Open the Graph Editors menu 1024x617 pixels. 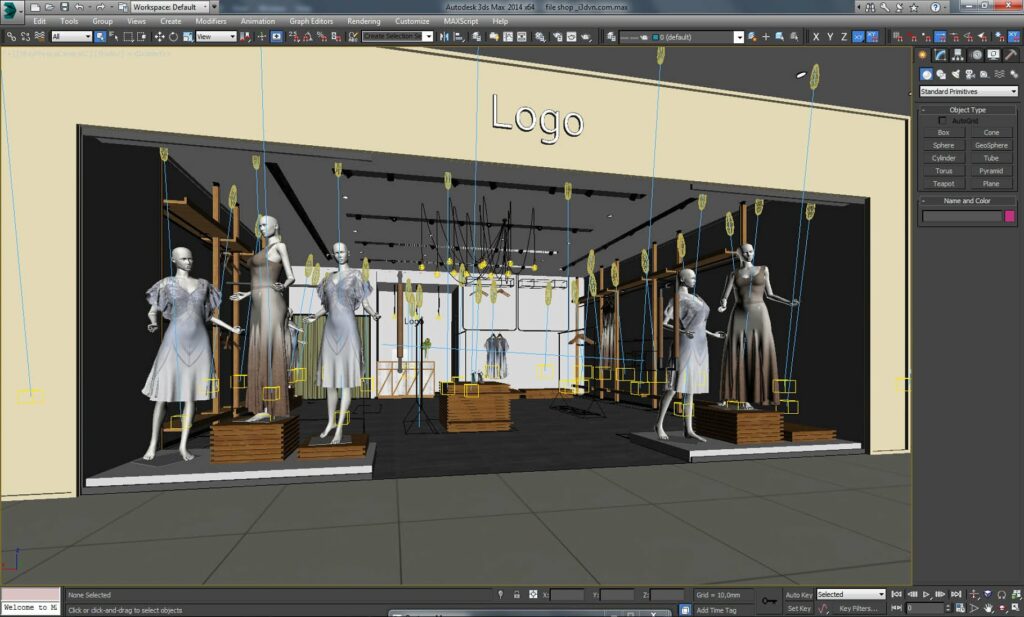point(311,21)
